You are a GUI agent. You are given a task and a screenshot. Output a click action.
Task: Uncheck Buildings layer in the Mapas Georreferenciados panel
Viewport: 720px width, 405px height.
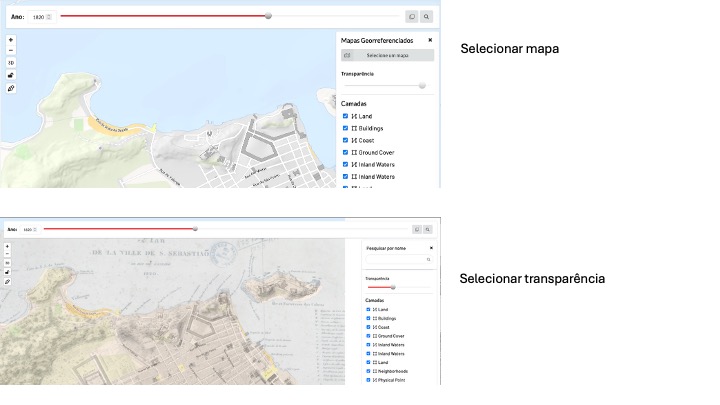[346, 128]
